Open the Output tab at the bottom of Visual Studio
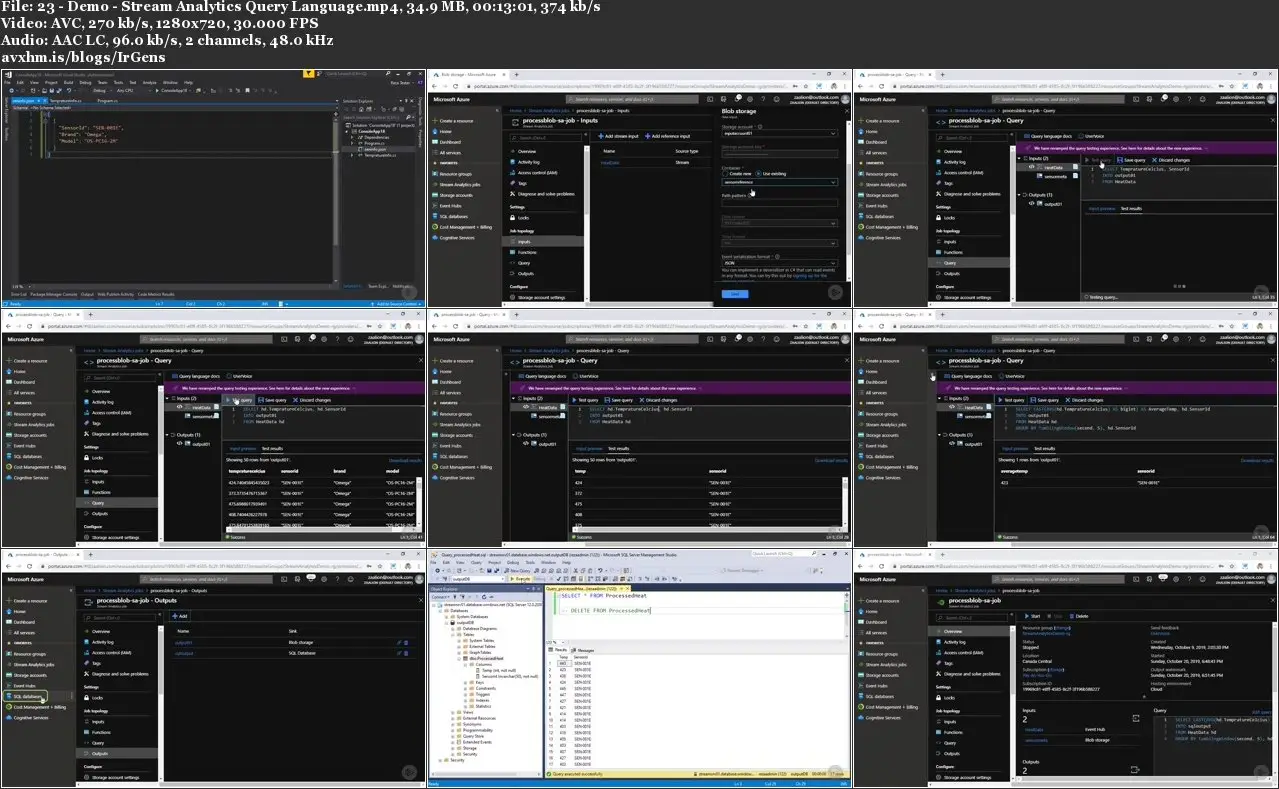The width and height of the screenshot is (1279, 789). point(87,294)
